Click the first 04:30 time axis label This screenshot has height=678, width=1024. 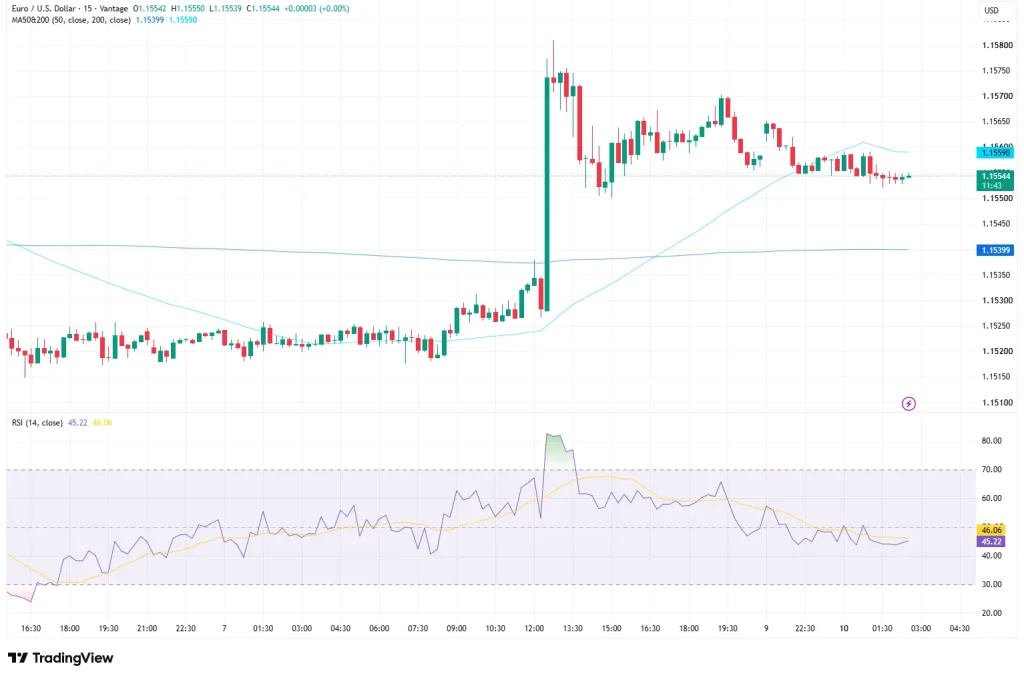pyautogui.click(x=340, y=628)
